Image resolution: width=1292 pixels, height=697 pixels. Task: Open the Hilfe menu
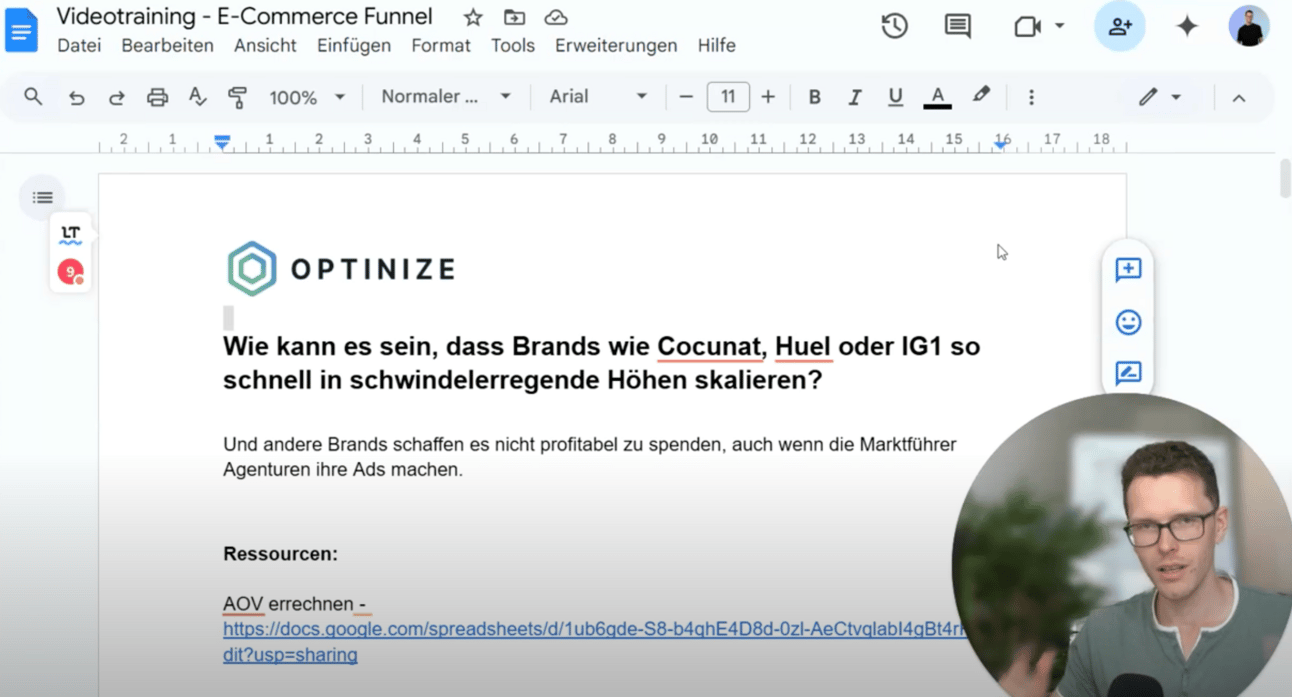(716, 46)
